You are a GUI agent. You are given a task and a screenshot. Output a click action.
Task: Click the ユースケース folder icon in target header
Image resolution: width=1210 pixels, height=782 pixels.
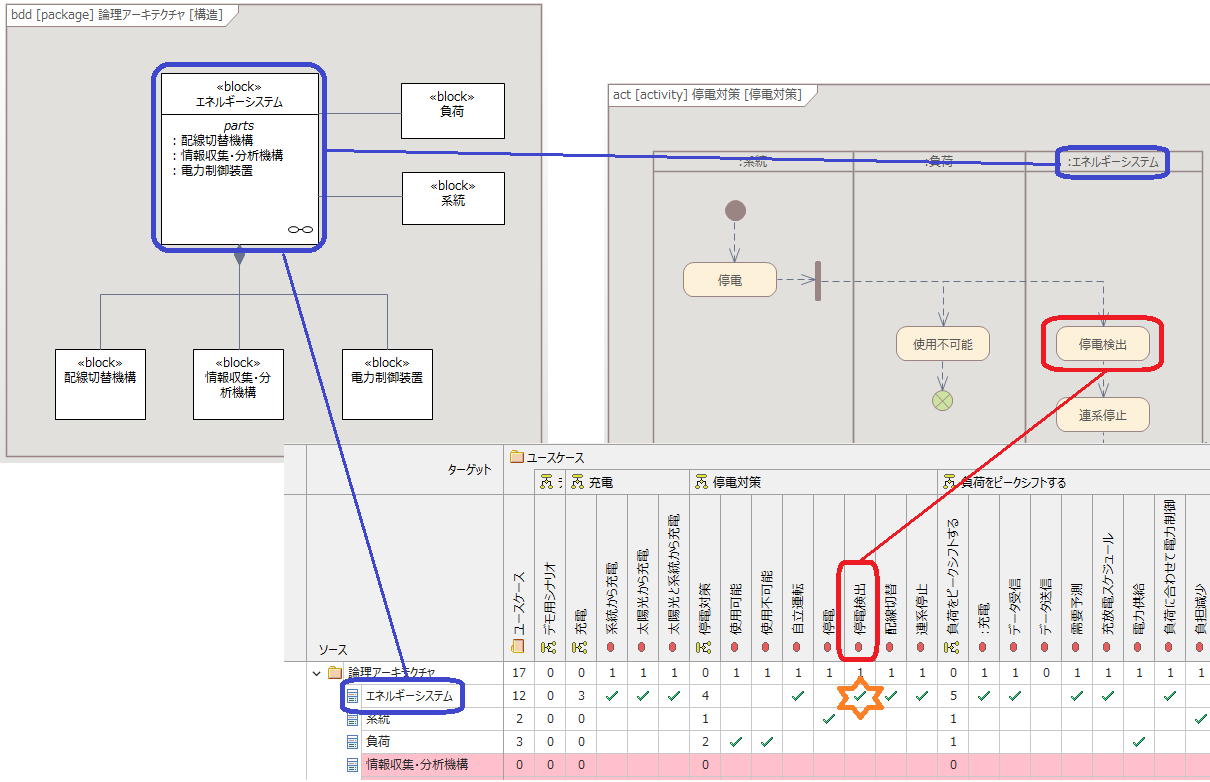(517, 457)
